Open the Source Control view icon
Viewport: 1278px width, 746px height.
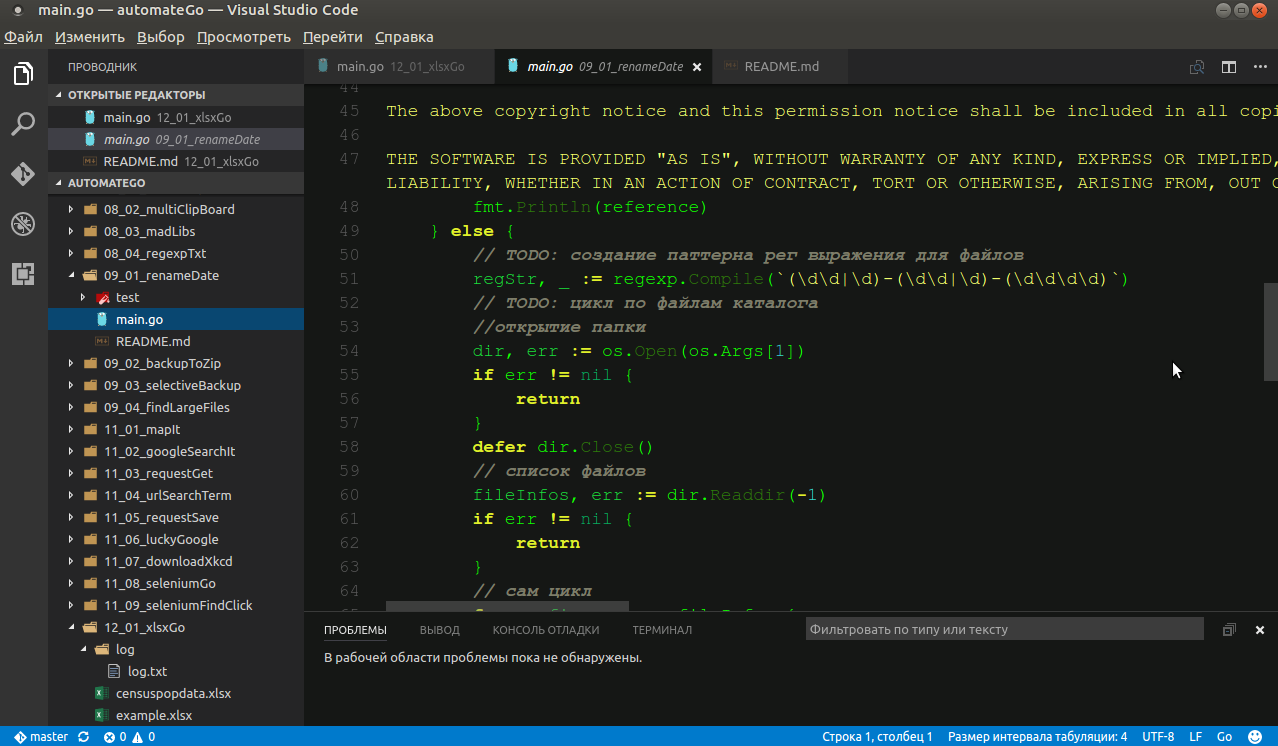(x=23, y=174)
